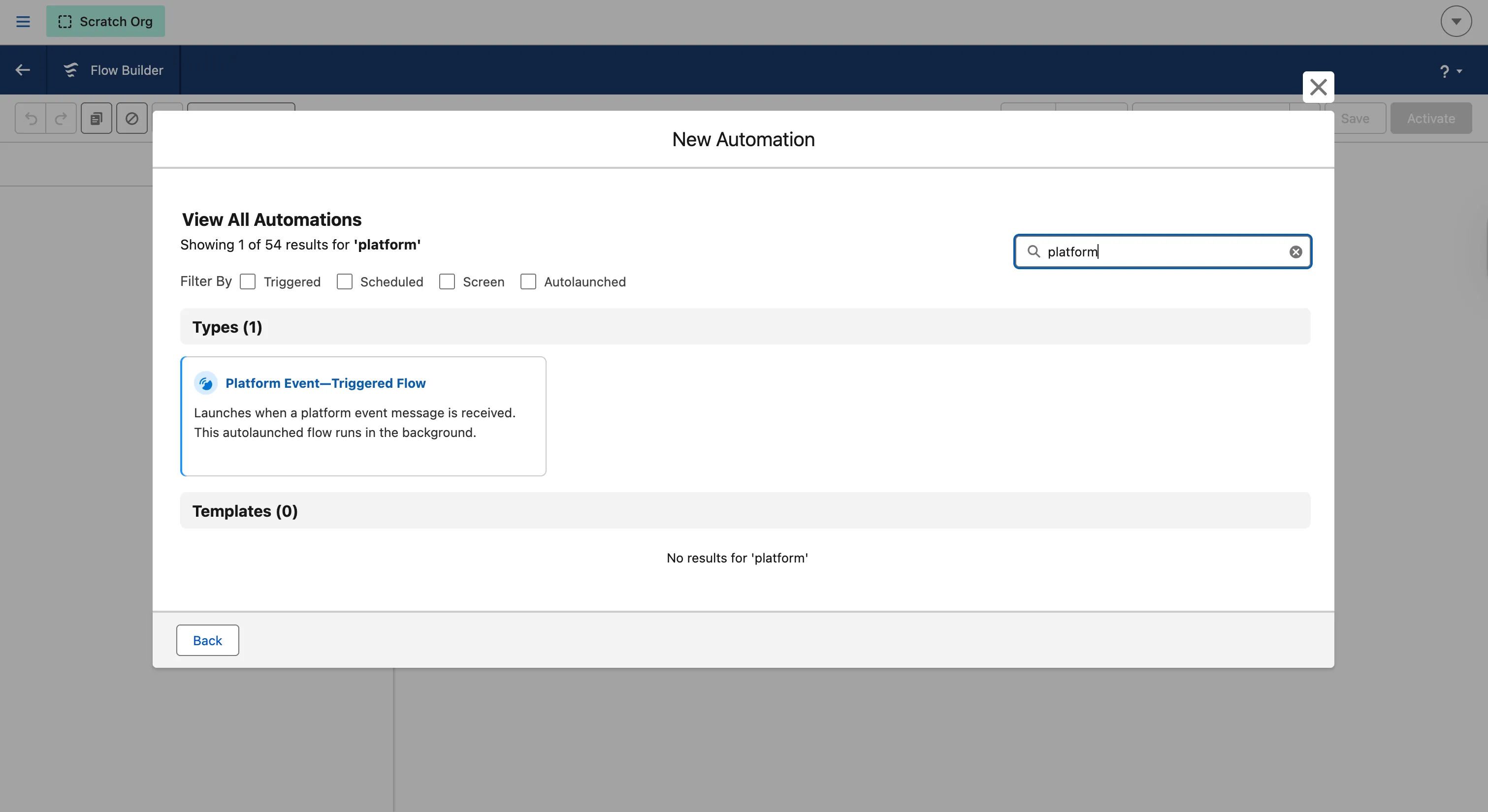Close the New Automation dialog

(1318, 87)
